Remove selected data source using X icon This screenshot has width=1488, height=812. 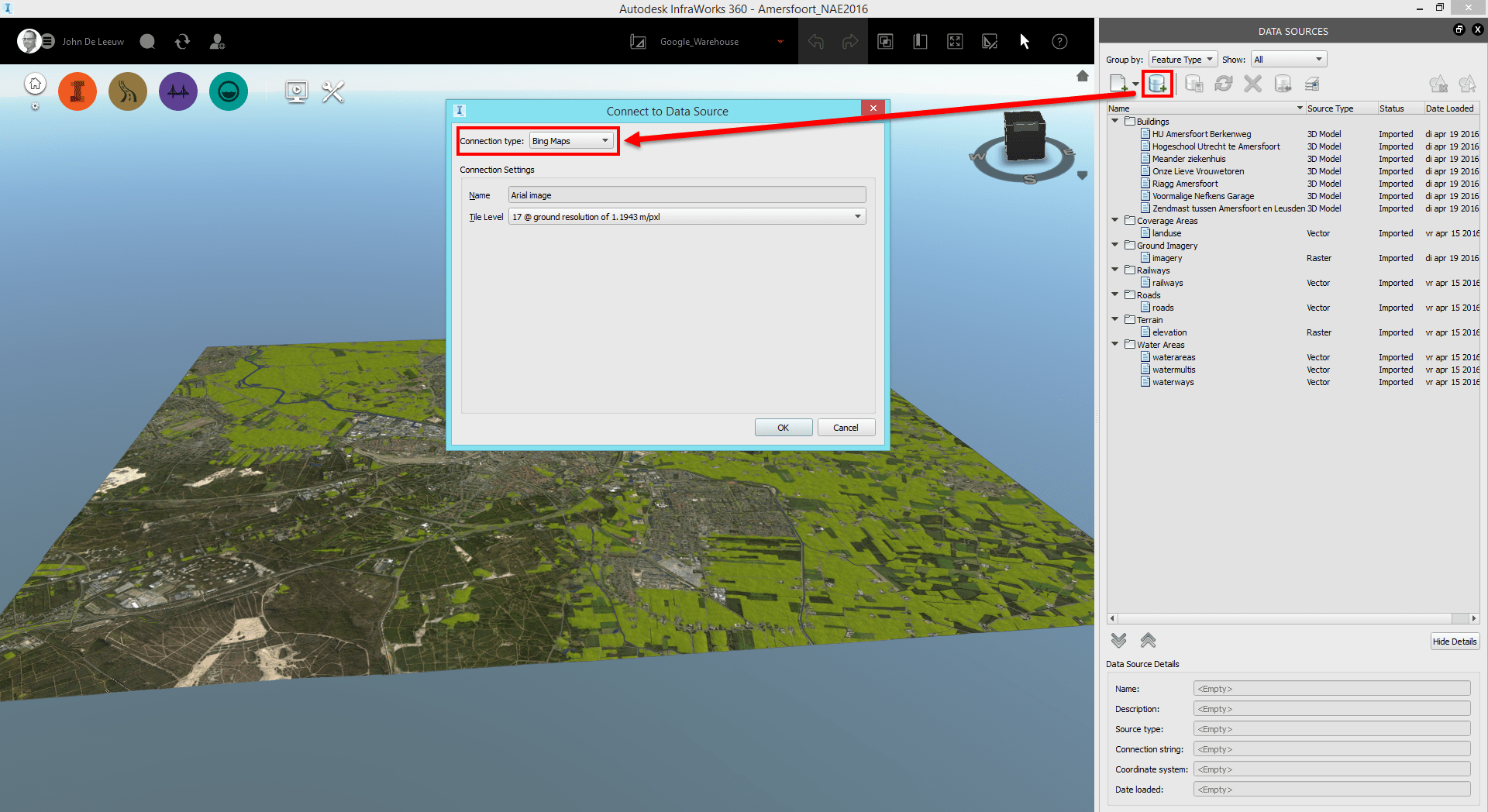coord(1253,84)
